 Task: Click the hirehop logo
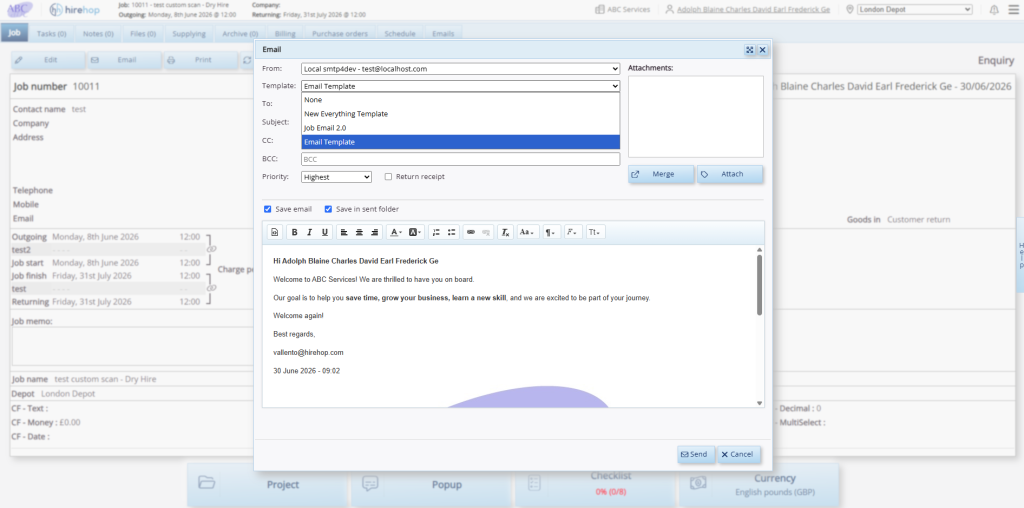pyautogui.click(x=75, y=10)
